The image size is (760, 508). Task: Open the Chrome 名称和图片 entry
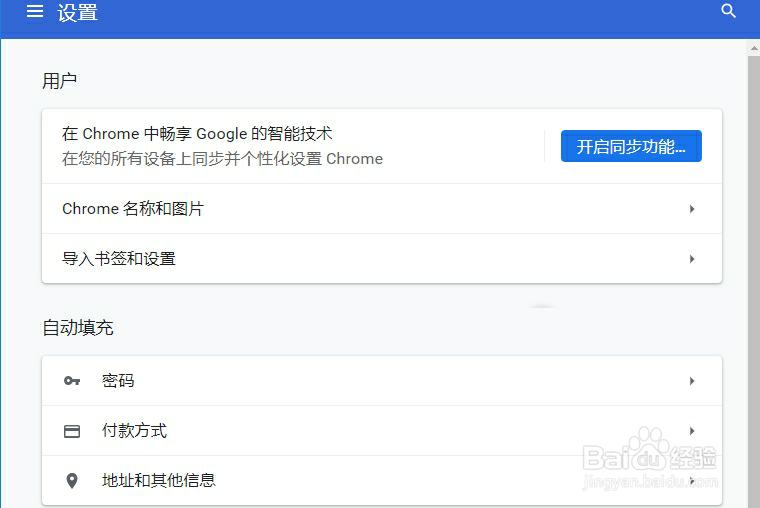click(133, 209)
